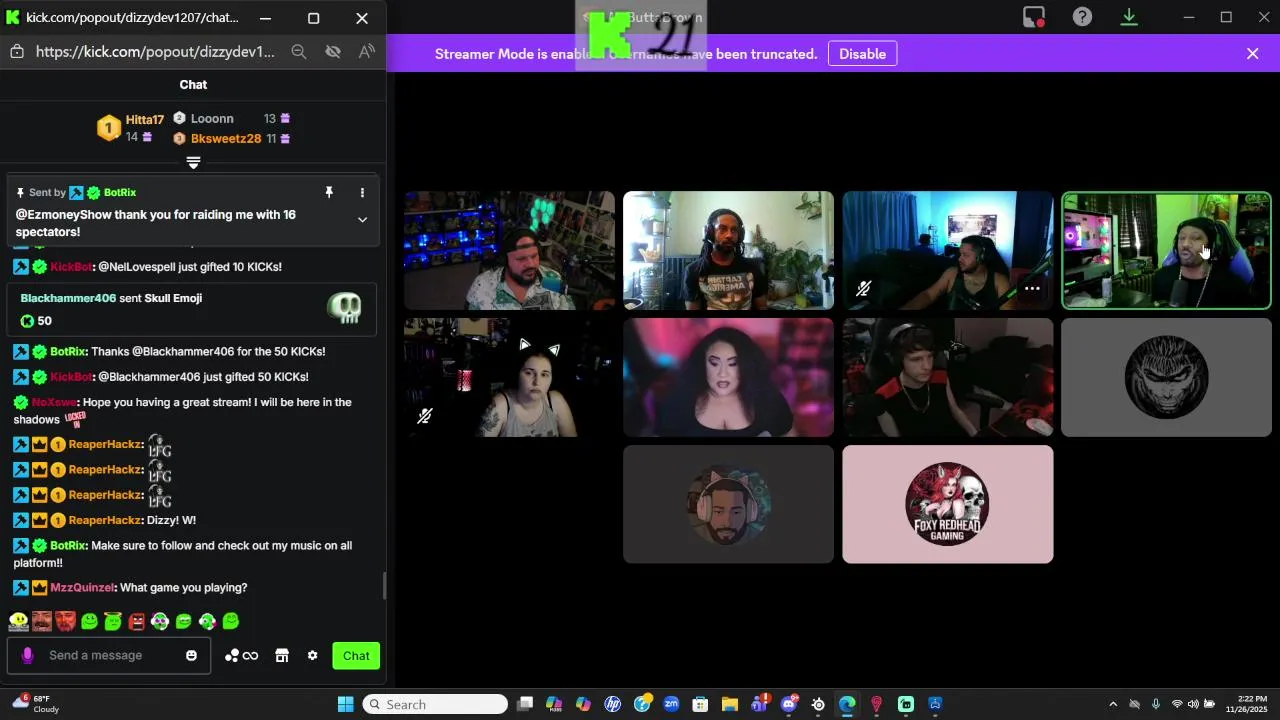
Task: Click the red-dot inbox icon at top
Action: coord(1033,17)
